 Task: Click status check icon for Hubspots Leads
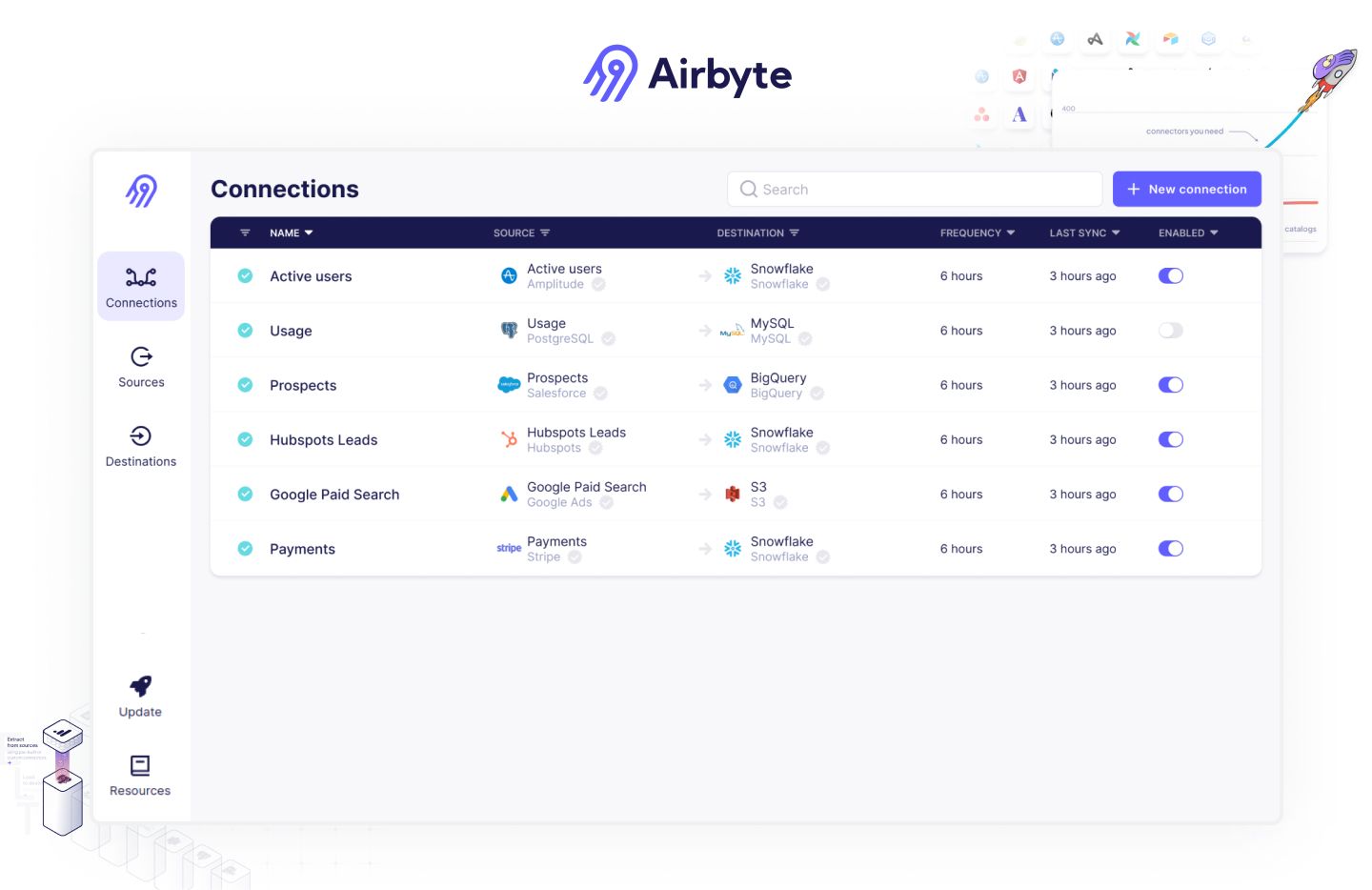245,439
